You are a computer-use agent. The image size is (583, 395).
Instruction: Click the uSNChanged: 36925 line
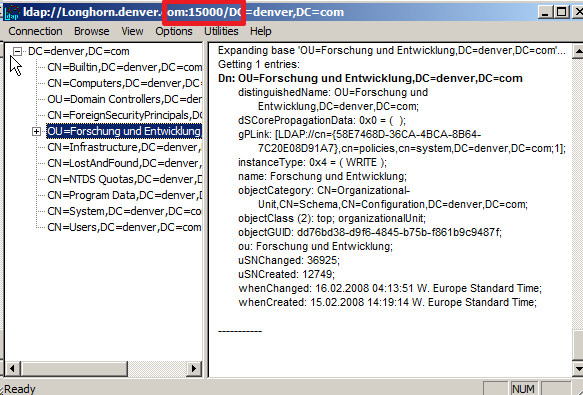tap(289, 260)
